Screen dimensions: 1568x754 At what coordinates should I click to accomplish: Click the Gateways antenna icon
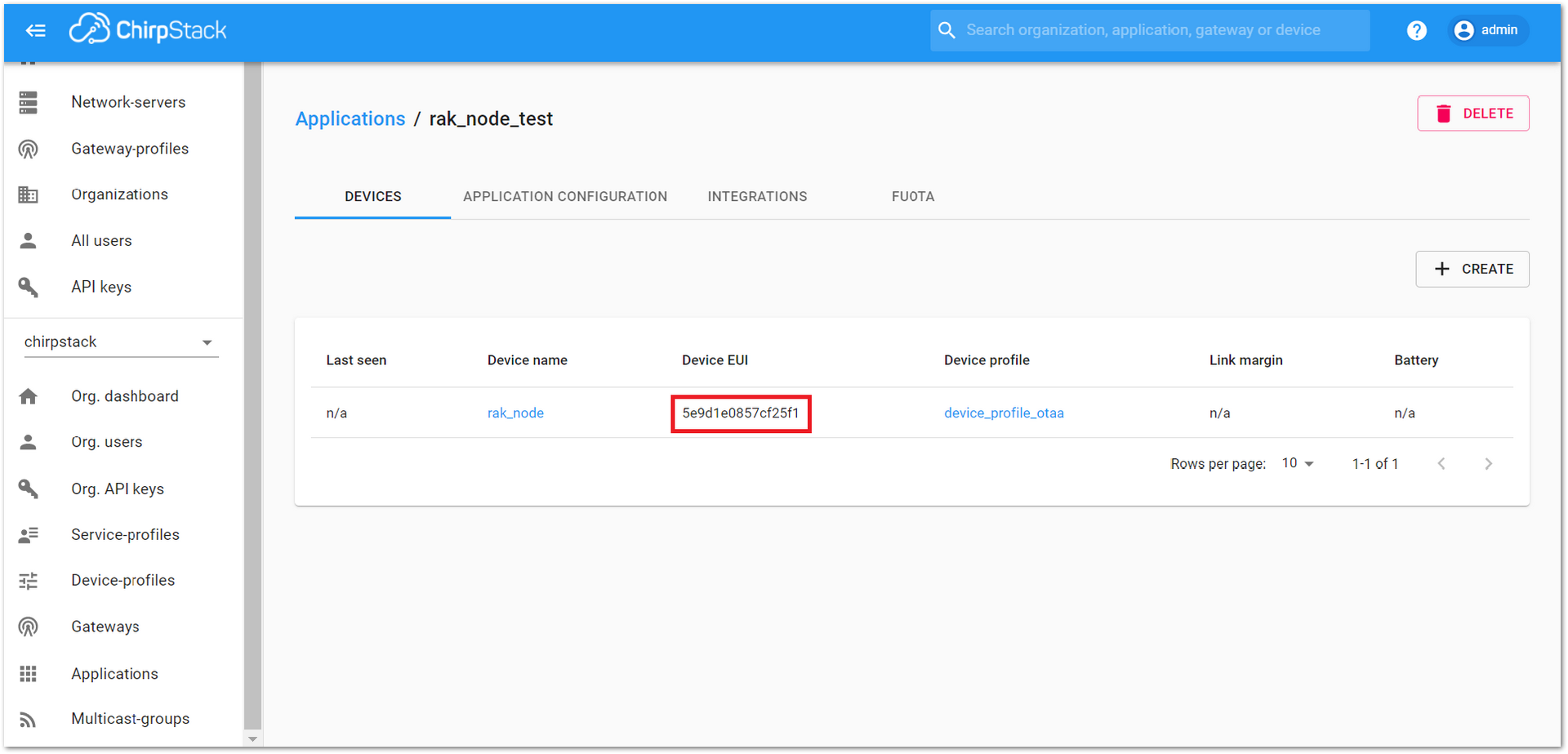pos(29,627)
